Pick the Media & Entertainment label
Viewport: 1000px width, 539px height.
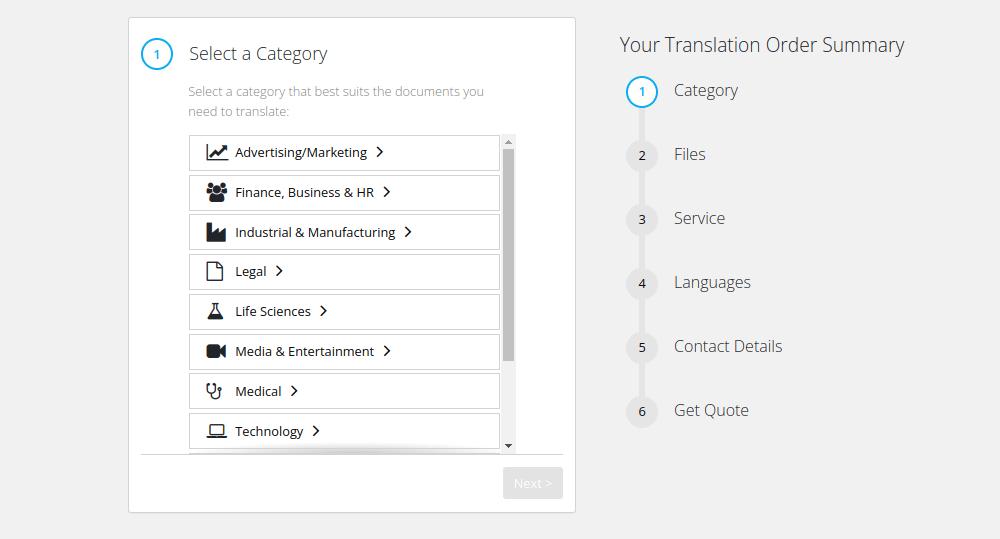(x=304, y=351)
